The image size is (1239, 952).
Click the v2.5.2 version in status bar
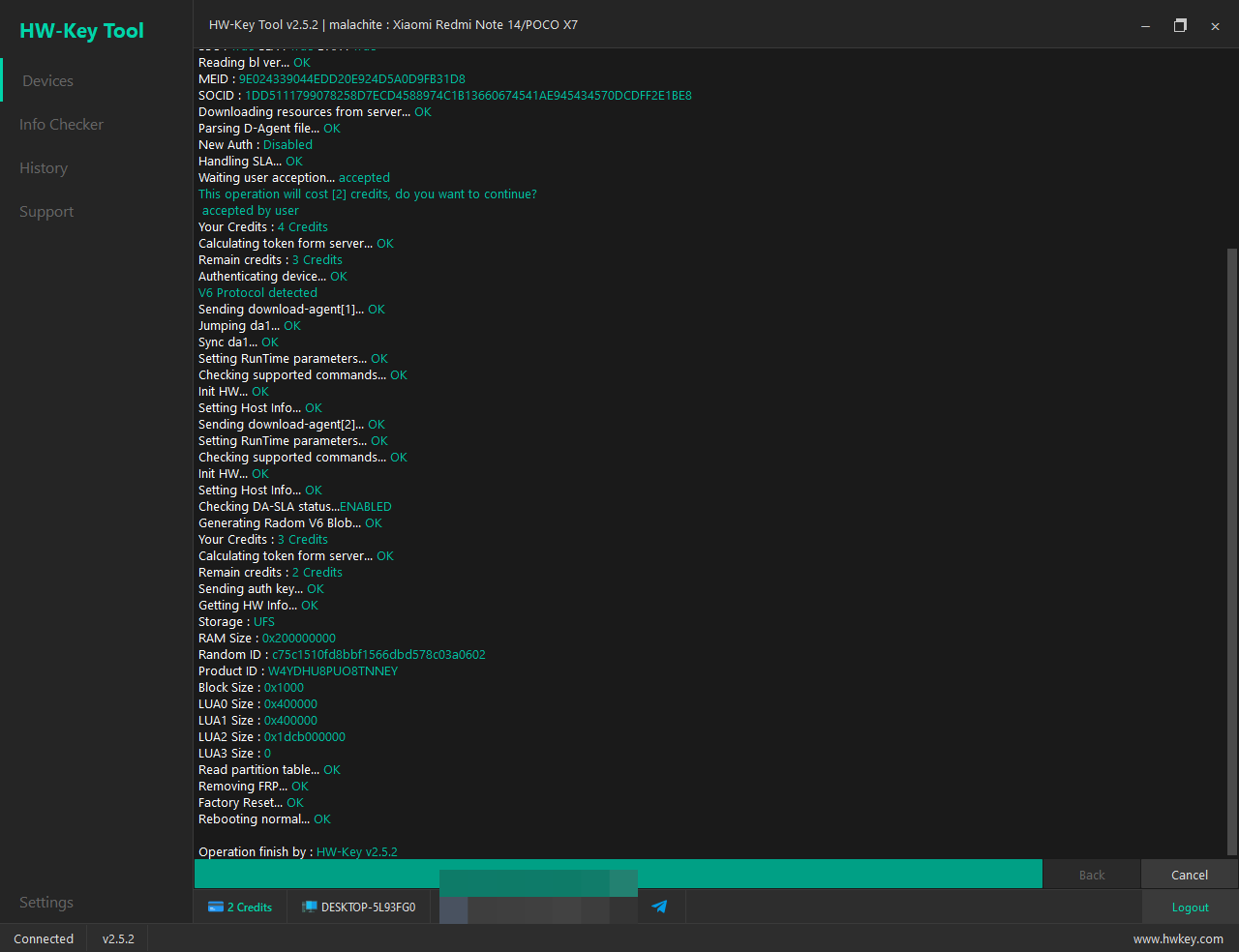coord(118,938)
